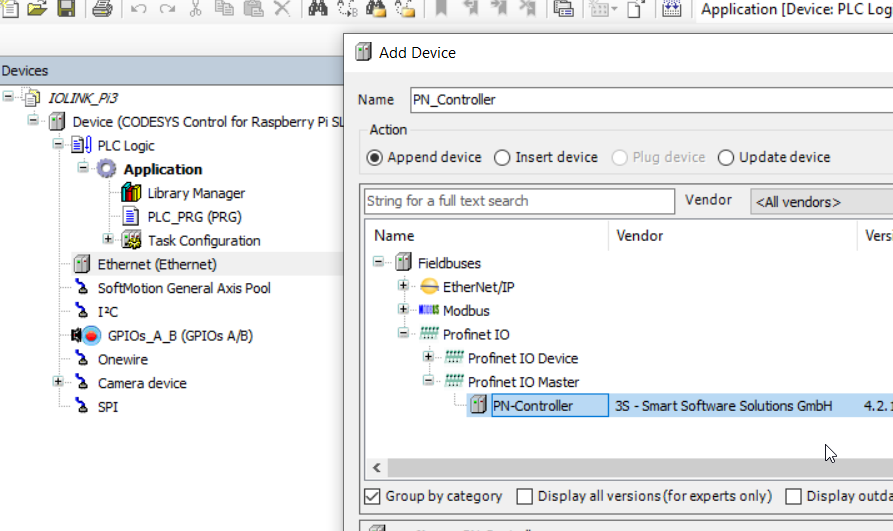This screenshot has height=531, width=893.
Task: Click the Library Manager label
Action: tap(196, 193)
